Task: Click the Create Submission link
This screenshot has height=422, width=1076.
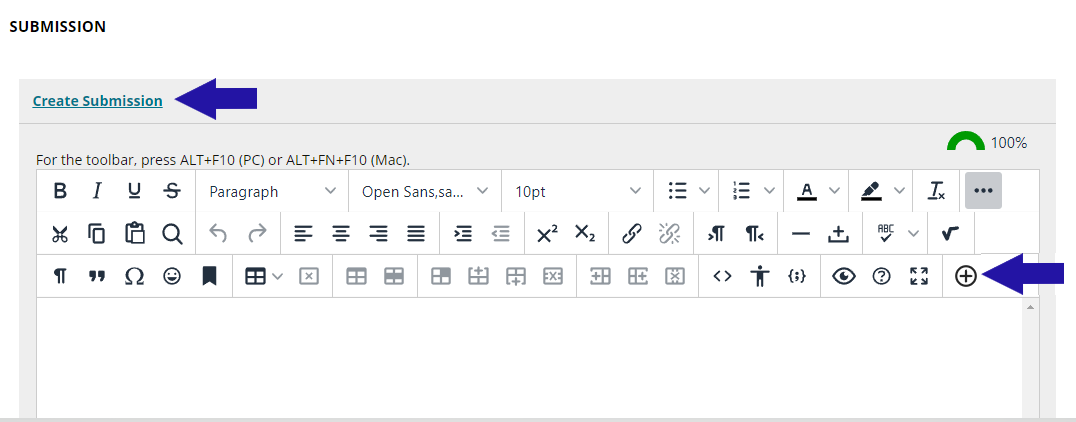Action: pos(97,100)
